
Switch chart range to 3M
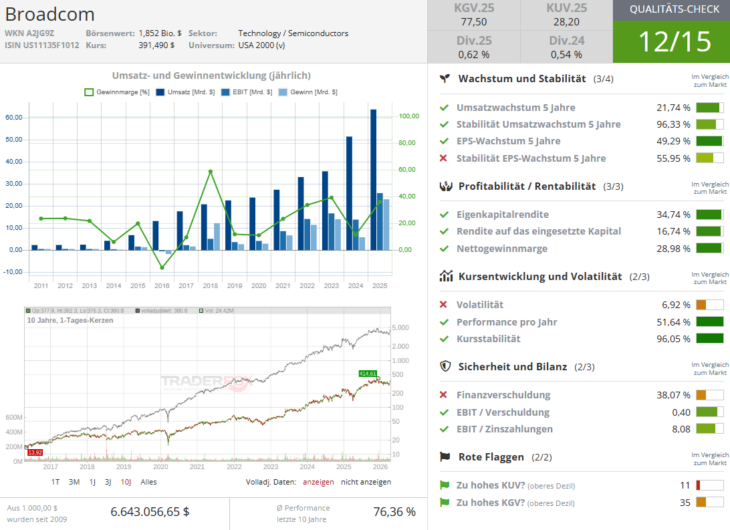tap(74, 481)
